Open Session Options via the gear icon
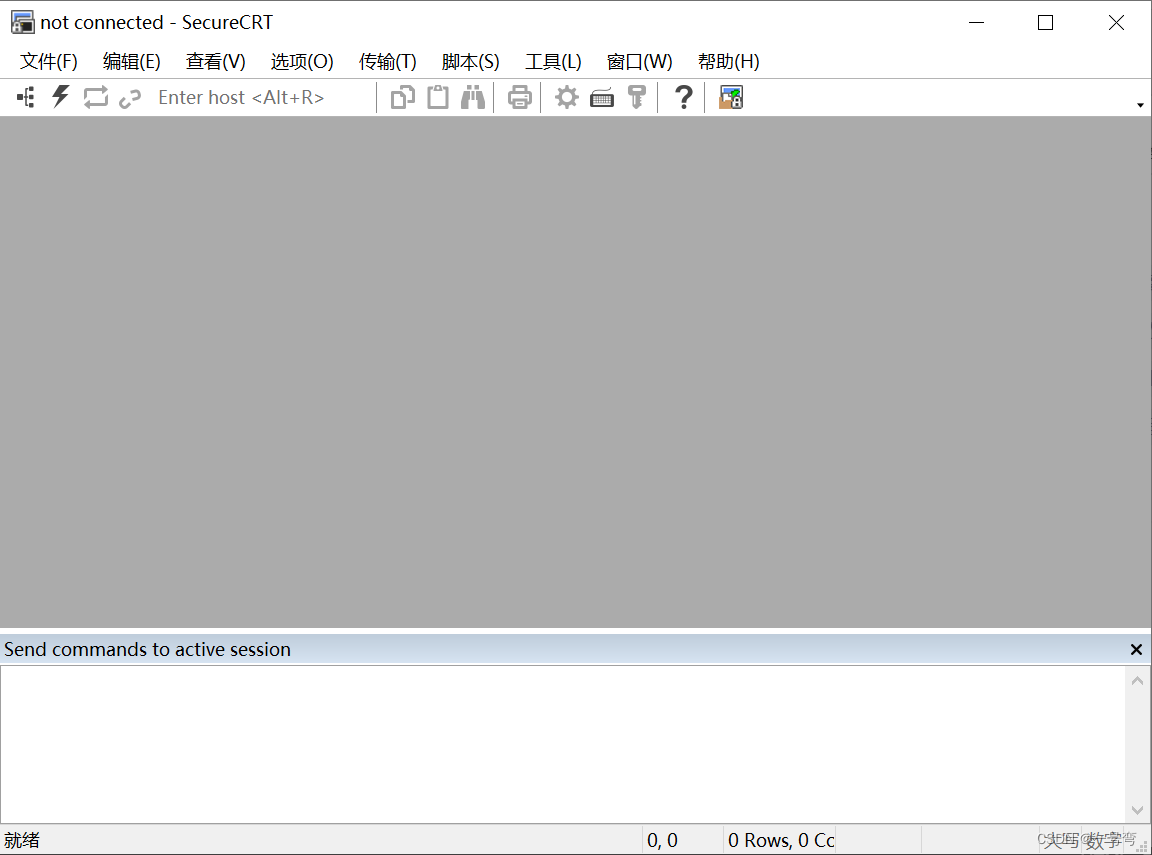 [x=566, y=97]
